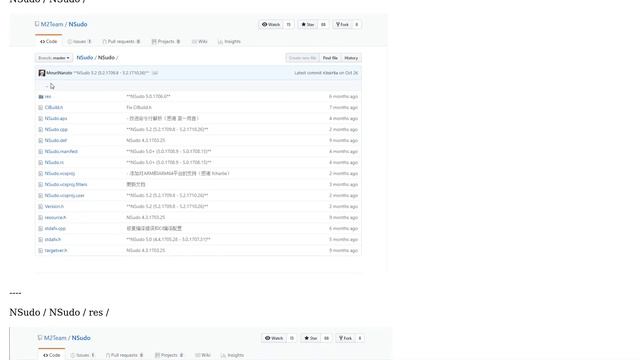Expand the commit message ellipsis button
Image resolution: width=640 pixels, height=360 pixels.
(x=155, y=73)
